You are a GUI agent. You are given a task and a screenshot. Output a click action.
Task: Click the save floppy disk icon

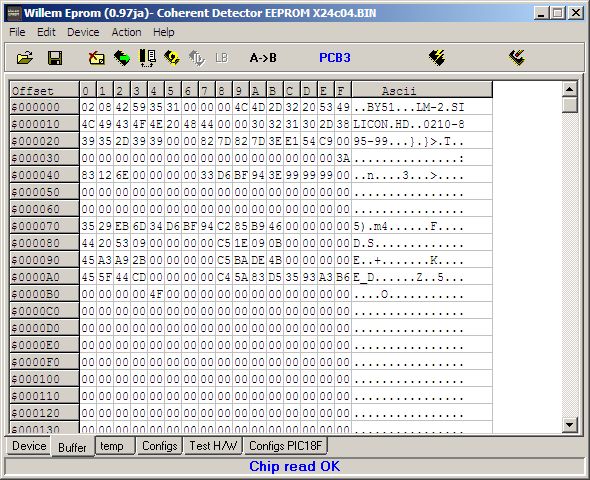pyautogui.click(x=55, y=58)
